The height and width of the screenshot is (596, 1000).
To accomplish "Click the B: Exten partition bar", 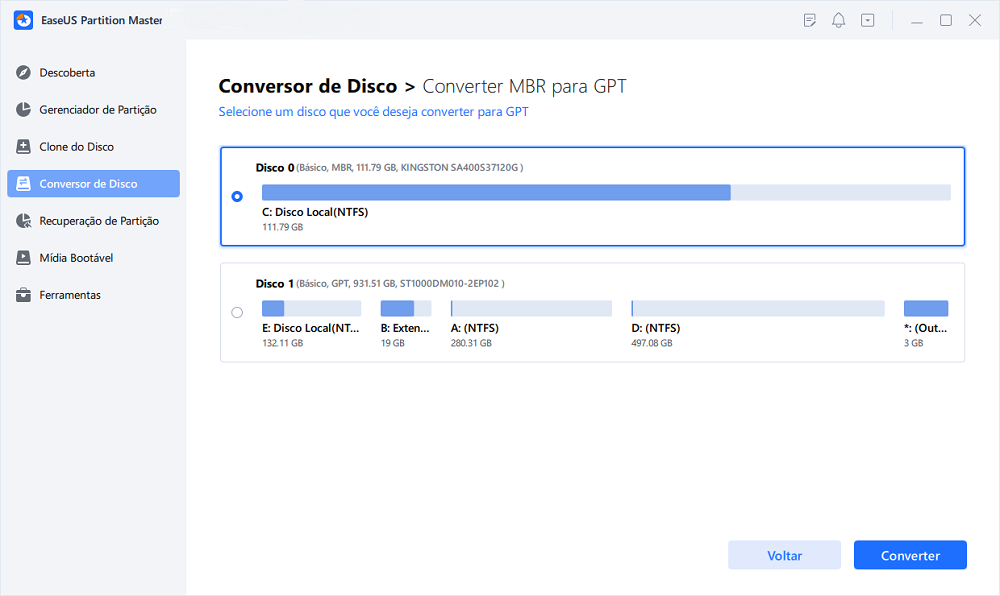I will point(406,309).
